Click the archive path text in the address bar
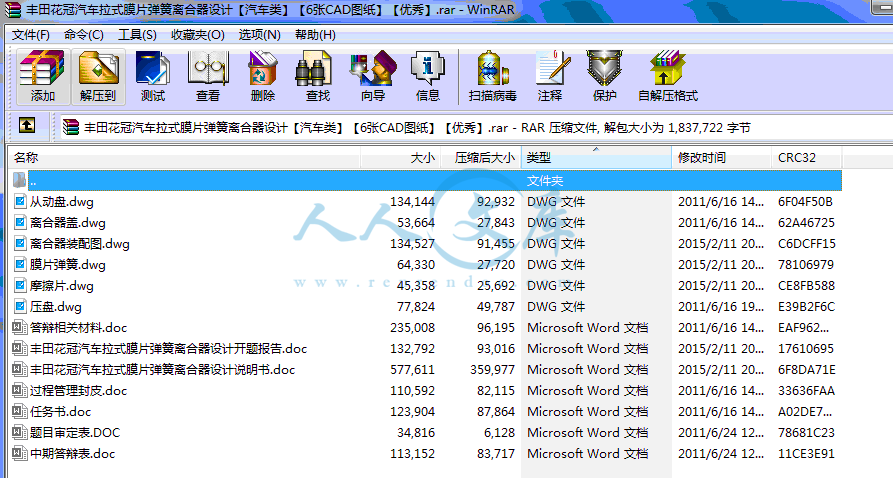The image size is (893, 478). point(417,128)
